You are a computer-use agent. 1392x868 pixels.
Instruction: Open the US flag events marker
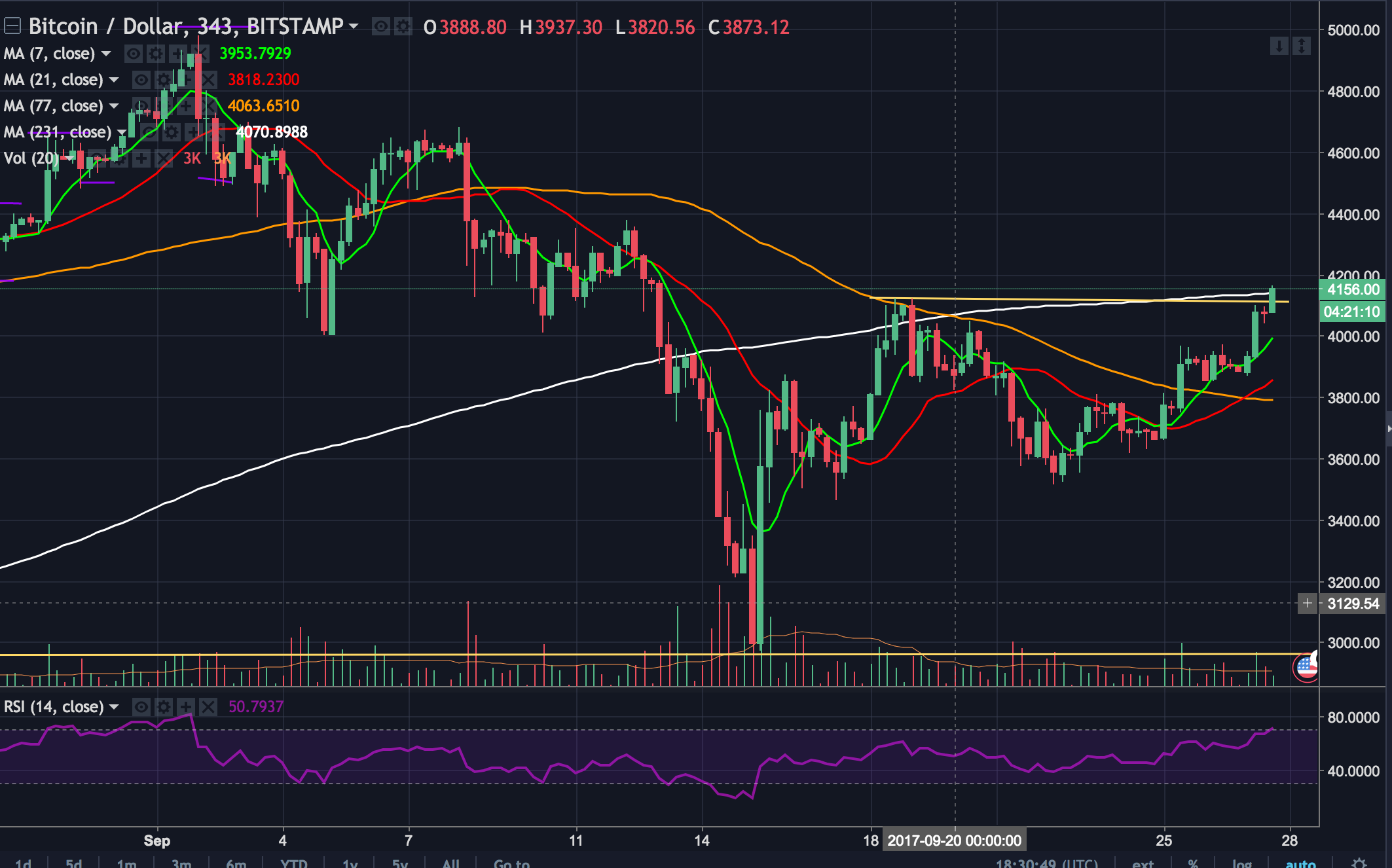pyautogui.click(x=1307, y=667)
